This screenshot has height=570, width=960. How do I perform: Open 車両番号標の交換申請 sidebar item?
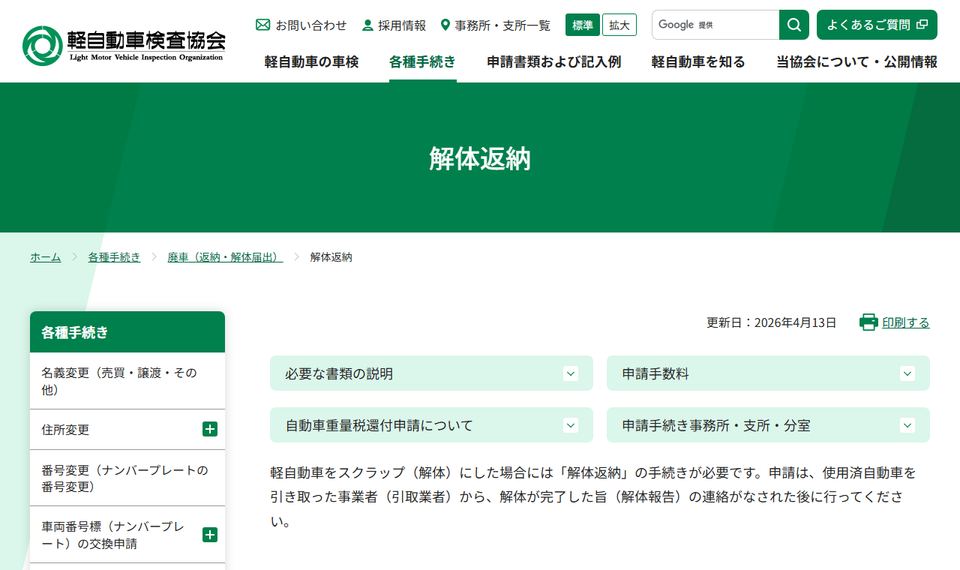(x=127, y=534)
